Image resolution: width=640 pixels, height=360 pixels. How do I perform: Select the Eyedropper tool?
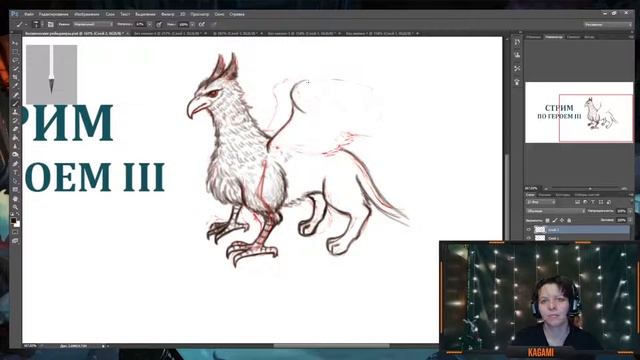click(15, 86)
